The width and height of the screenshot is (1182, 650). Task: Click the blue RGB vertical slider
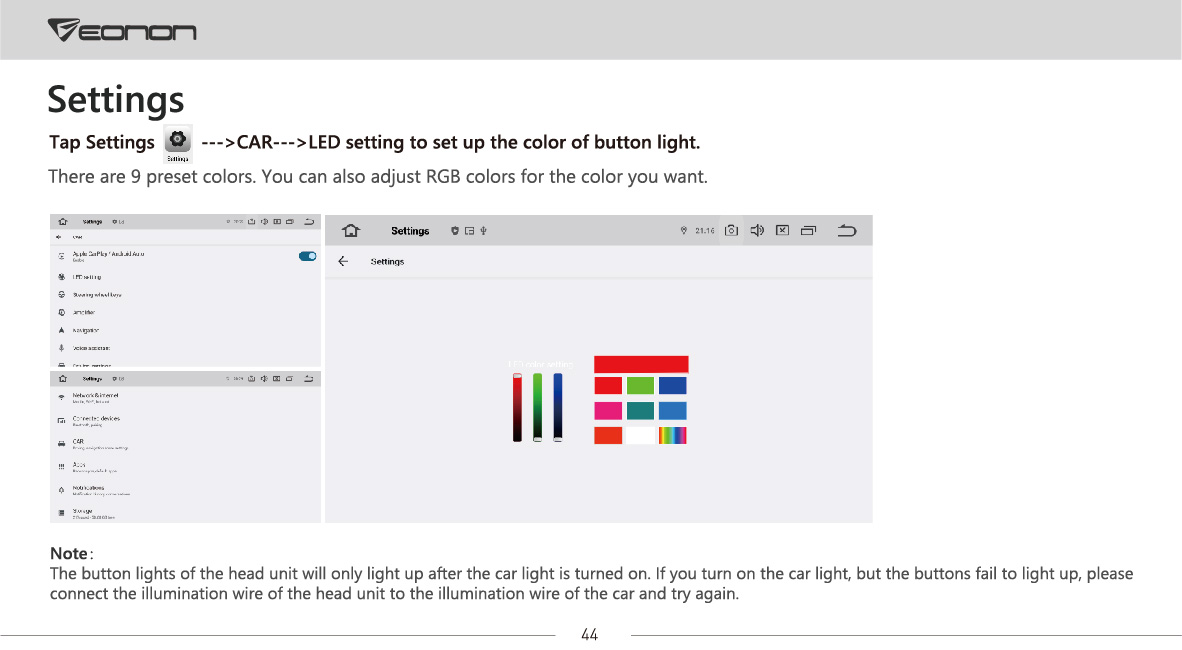pyautogui.click(x=558, y=407)
